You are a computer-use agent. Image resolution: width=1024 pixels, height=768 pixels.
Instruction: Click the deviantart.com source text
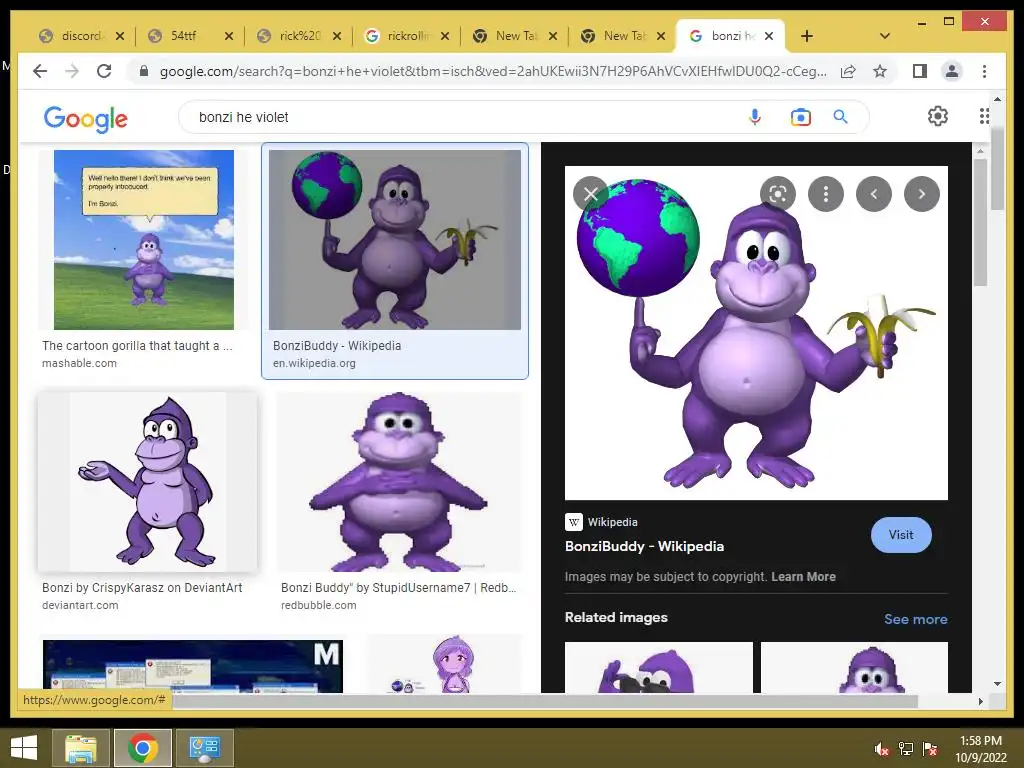(x=80, y=605)
